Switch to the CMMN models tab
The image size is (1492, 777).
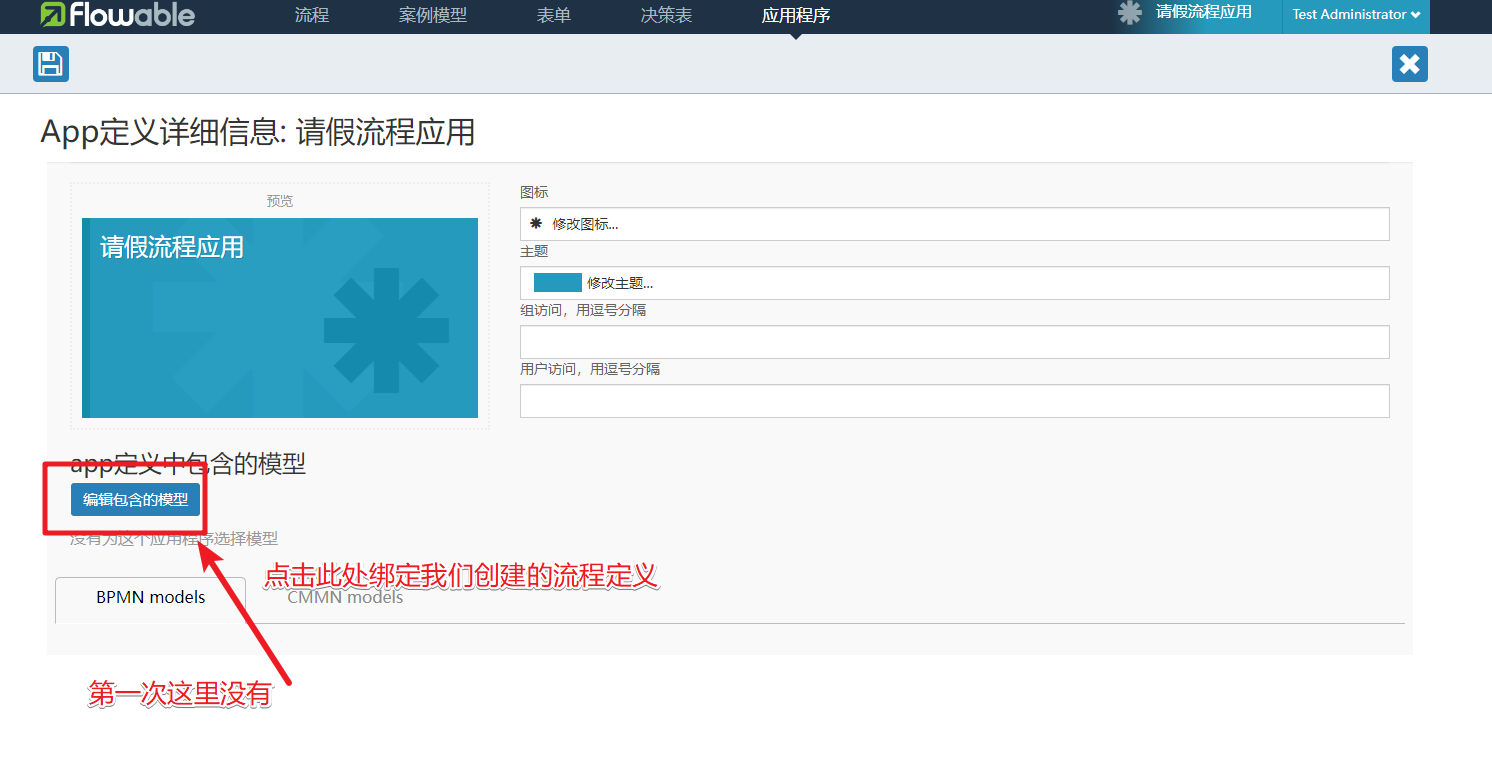click(x=345, y=598)
